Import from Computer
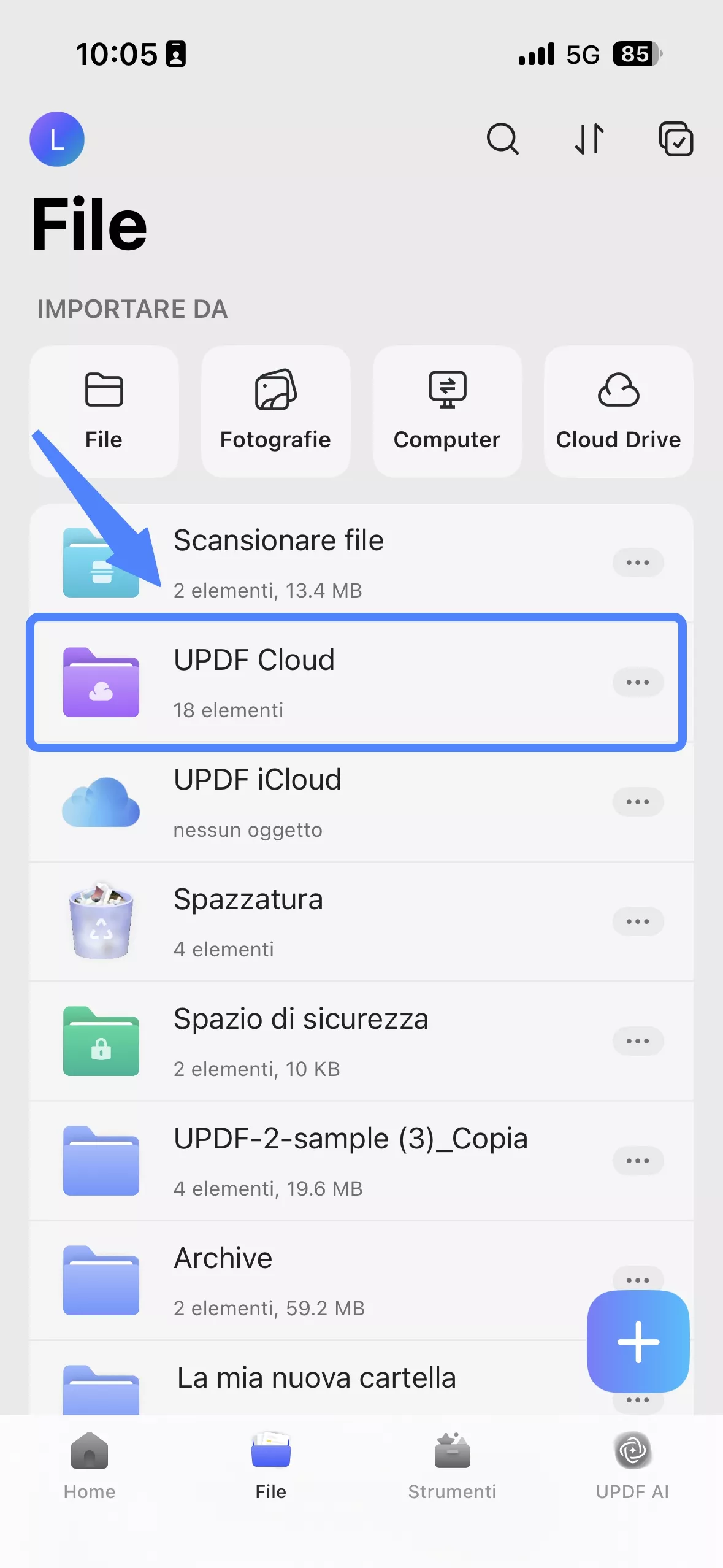Image resolution: width=723 pixels, height=1568 pixels. pyautogui.click(x=446, y=410)
